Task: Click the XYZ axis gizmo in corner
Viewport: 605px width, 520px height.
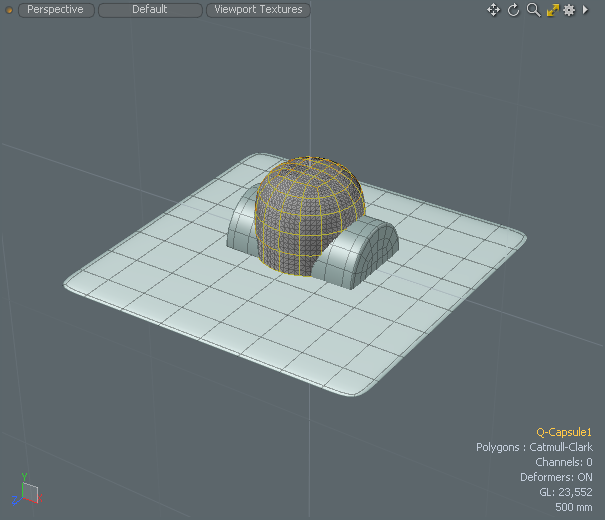Action: pos(27,490)
